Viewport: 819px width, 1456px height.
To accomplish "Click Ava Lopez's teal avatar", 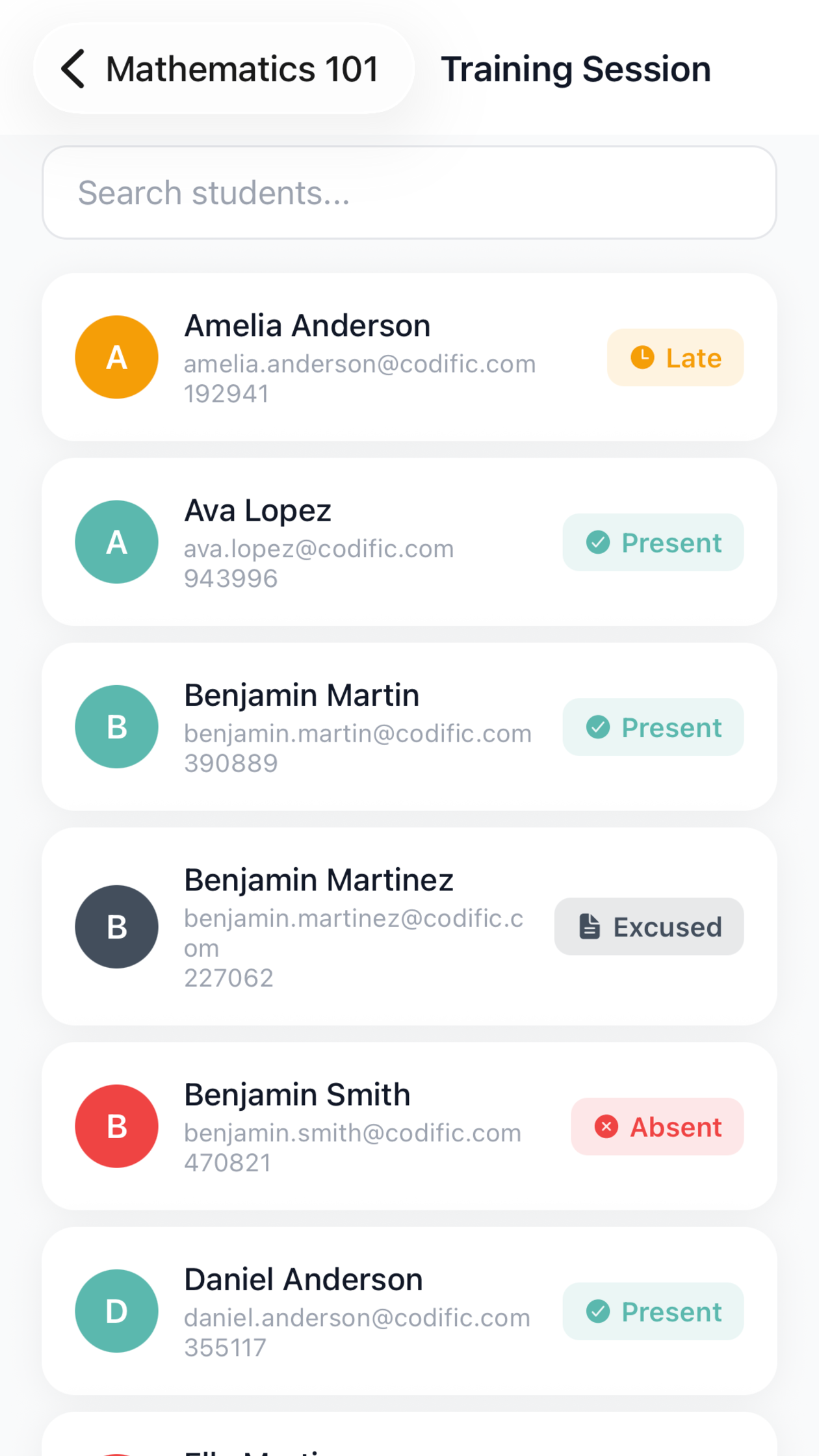I will (x=117, y=542).
